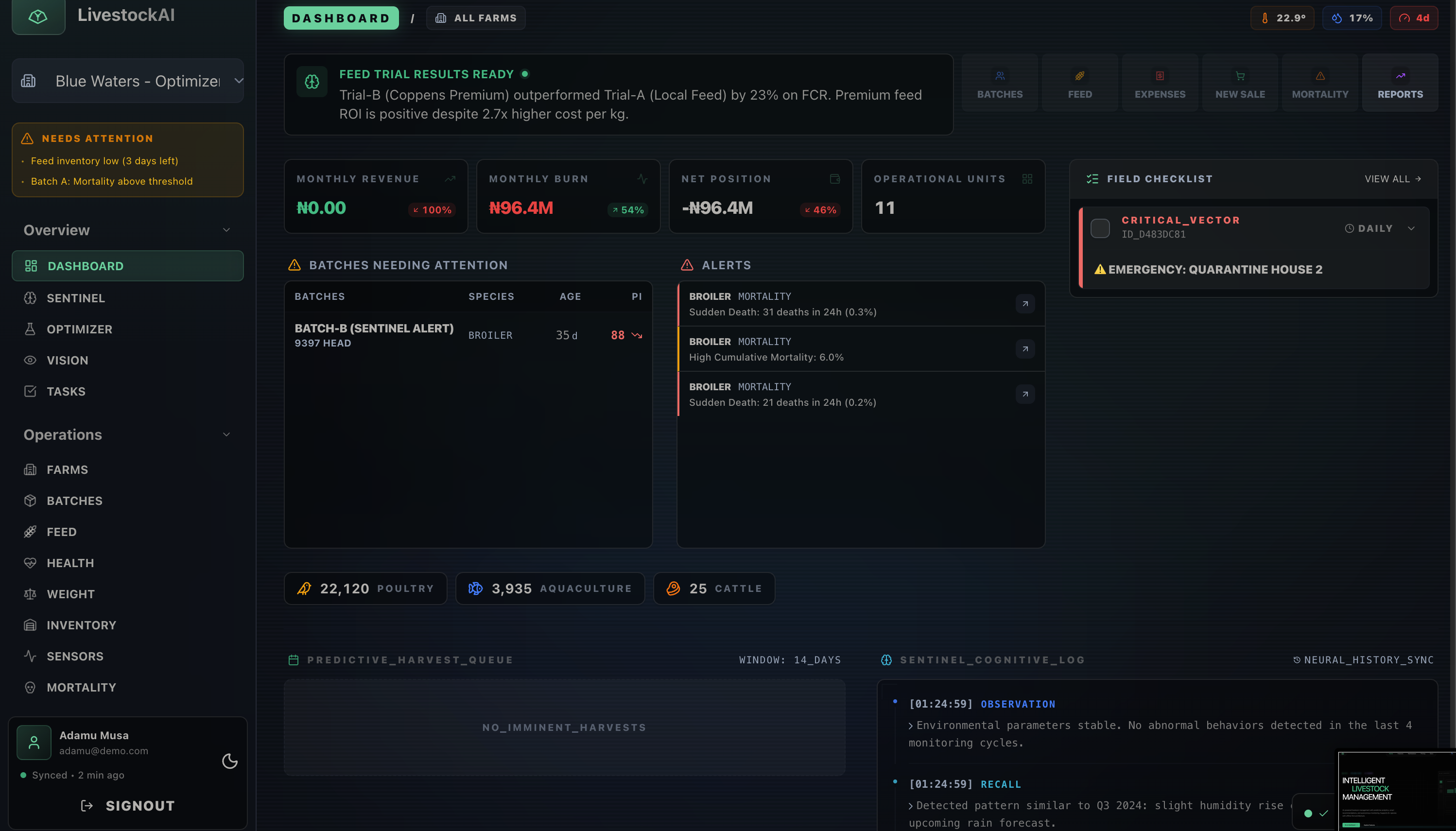Collapse the Operations sidebar section
This screenshot has width=1456, height=831.
coord(226,435)
